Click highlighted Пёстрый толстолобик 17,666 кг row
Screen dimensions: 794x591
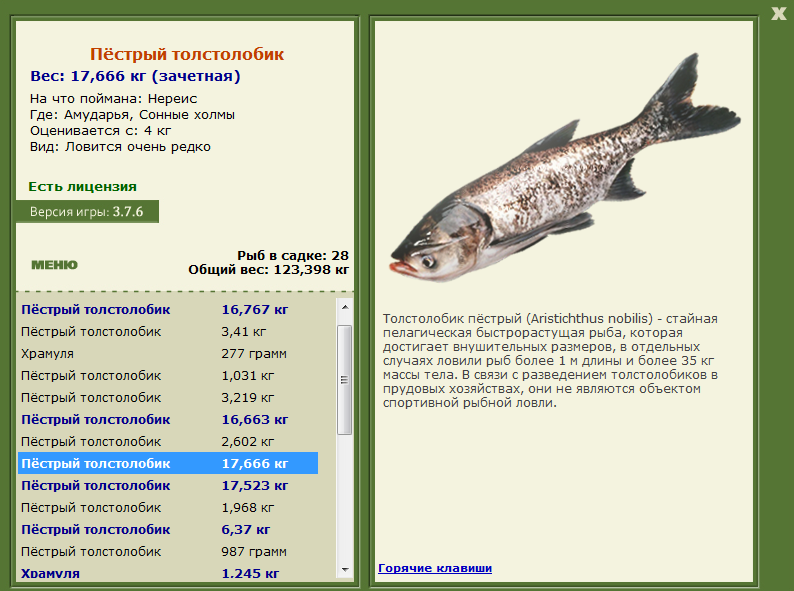(x=168, y=463)
